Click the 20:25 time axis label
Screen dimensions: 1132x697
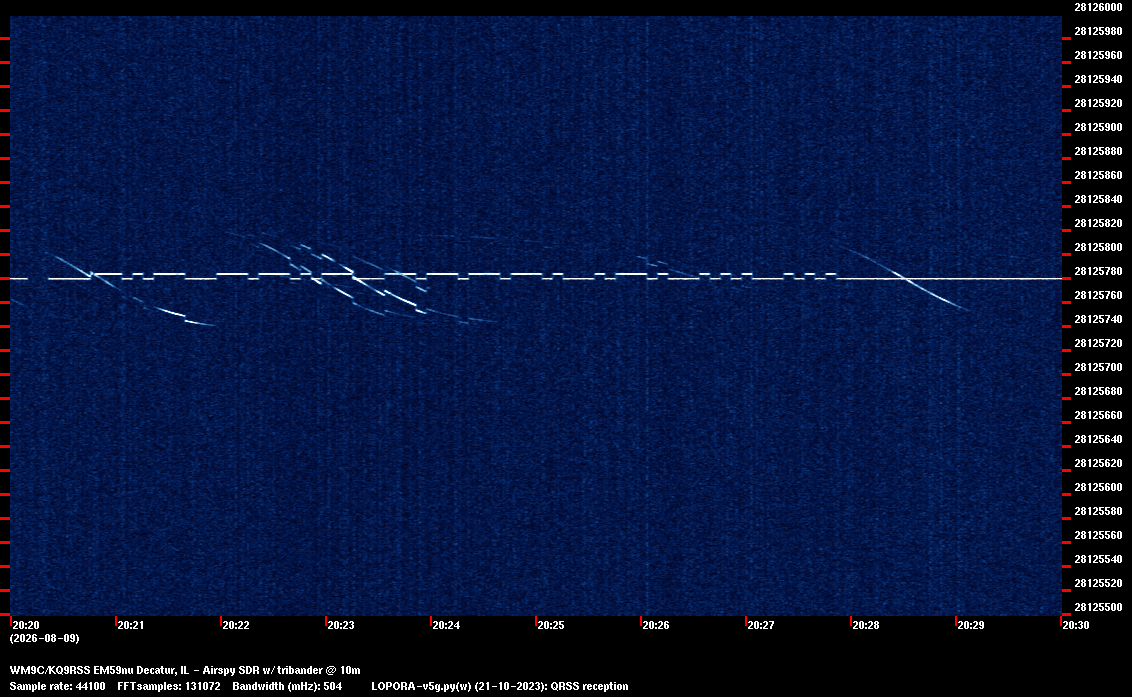(x=551, y=625)
